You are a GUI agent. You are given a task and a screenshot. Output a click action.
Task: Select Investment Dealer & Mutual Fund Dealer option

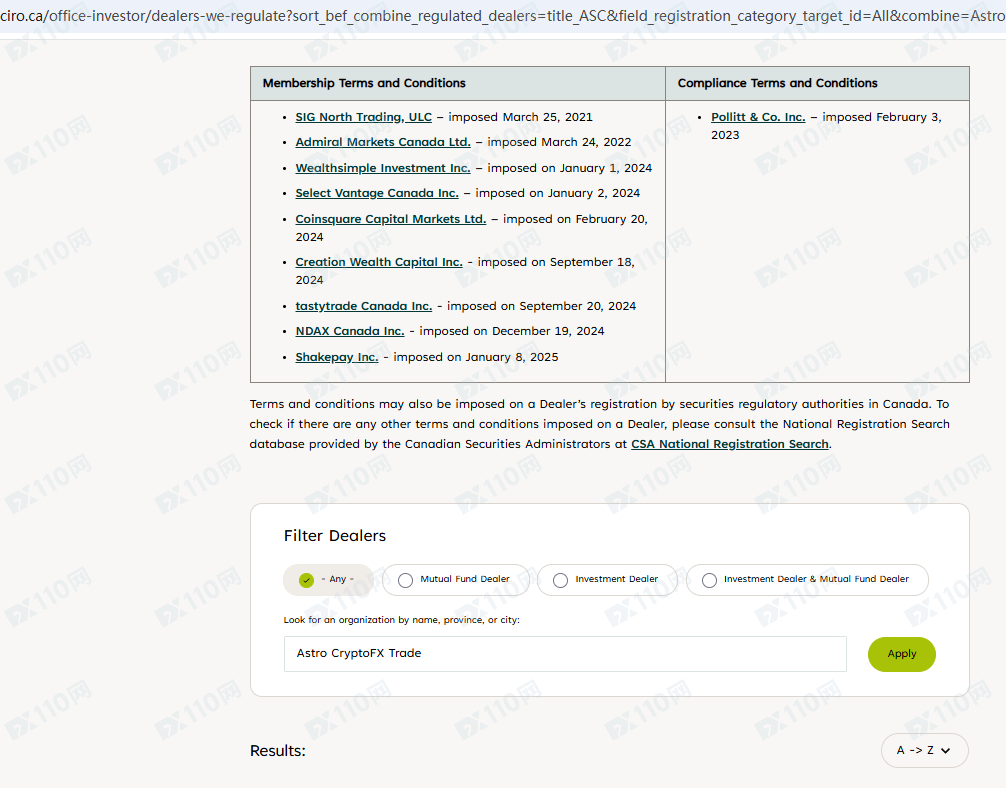pos(807,580)
